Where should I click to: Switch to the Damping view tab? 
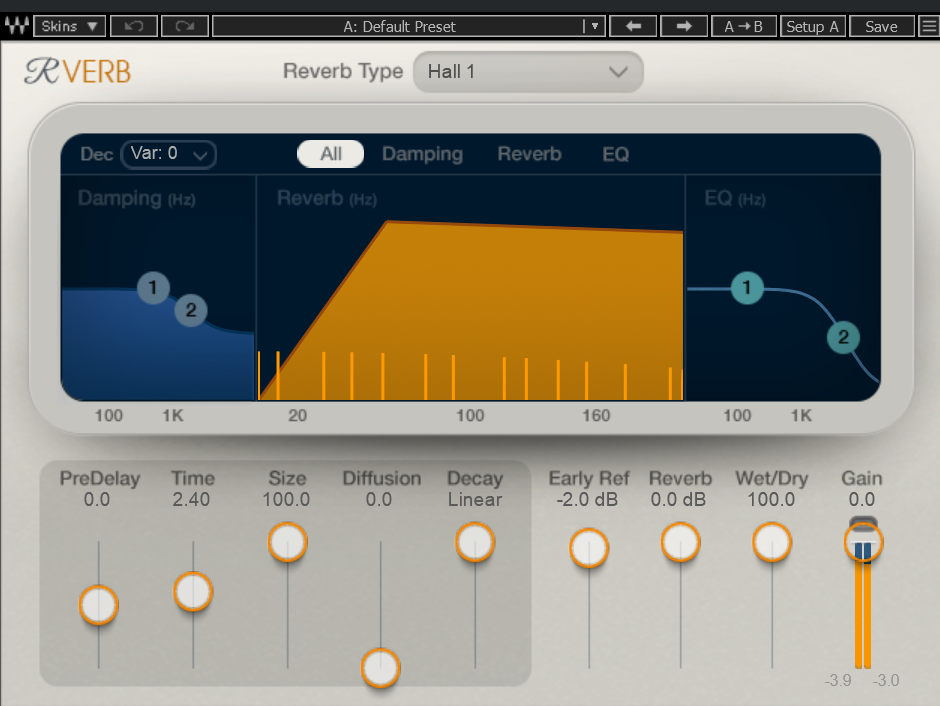423,154
